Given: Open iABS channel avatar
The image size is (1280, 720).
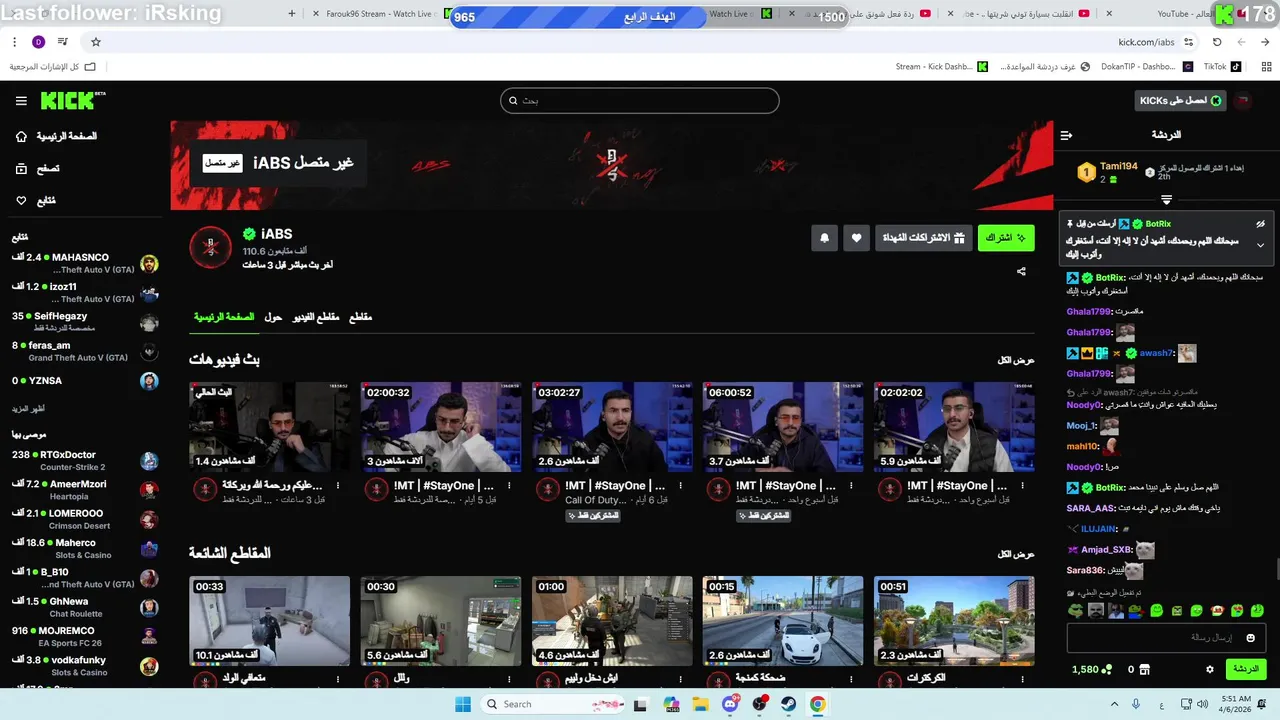Looking at the screenshot, I should 210,248.
